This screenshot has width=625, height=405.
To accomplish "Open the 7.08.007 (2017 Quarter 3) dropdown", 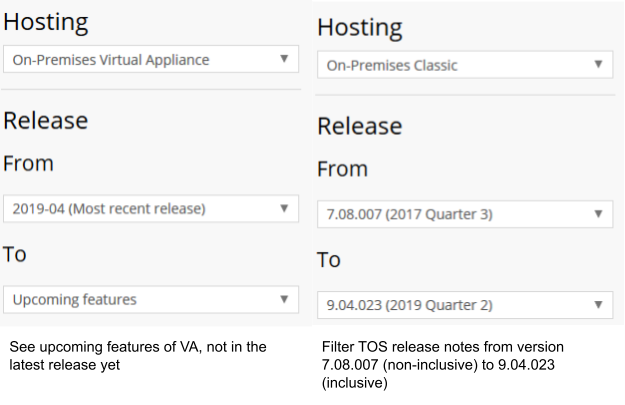I will [465, 214].
